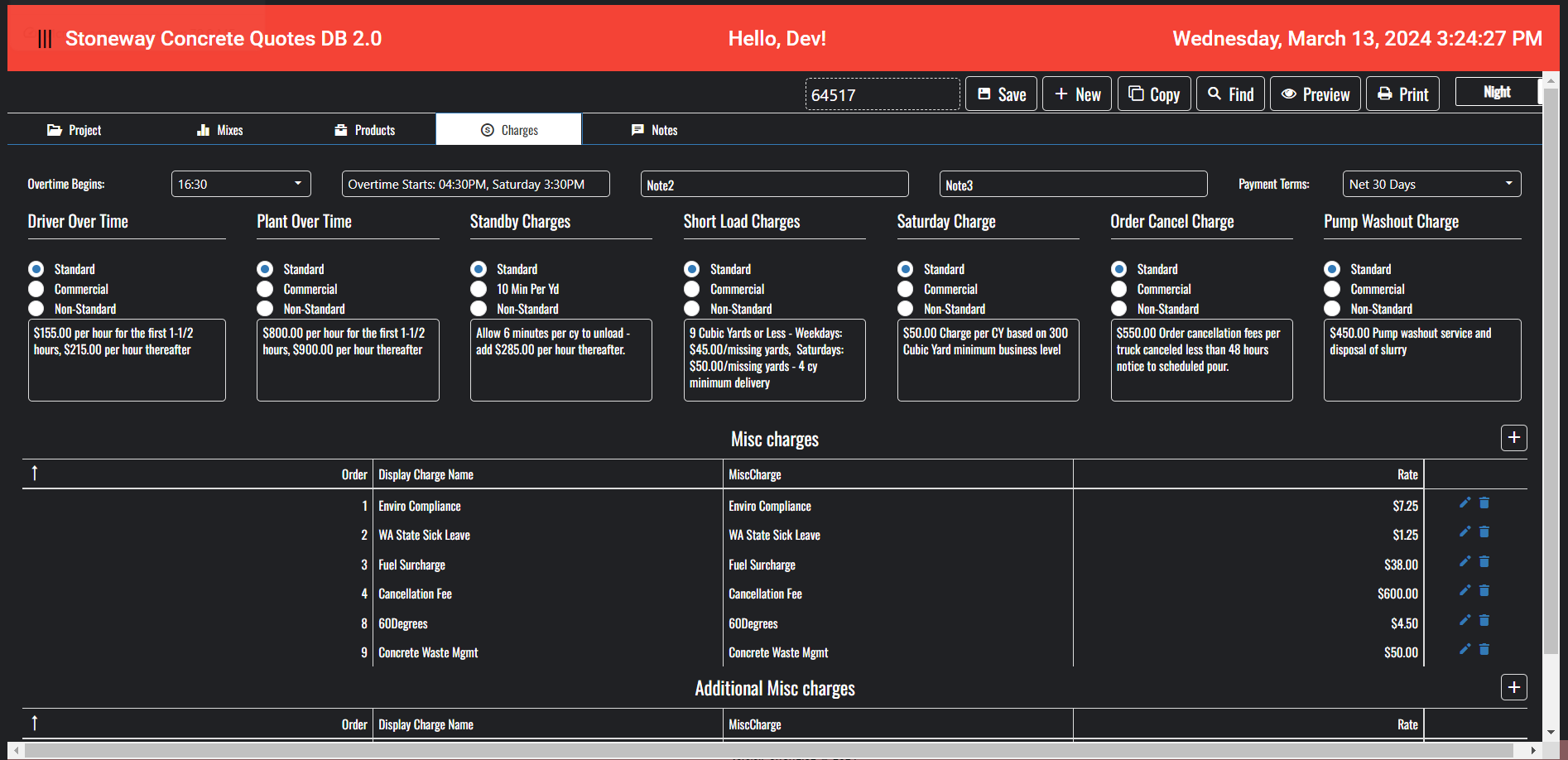The width and height of the screenshot is (1568, 760).
Task: Click the Note3 input field
Action: click(1074, 184)
